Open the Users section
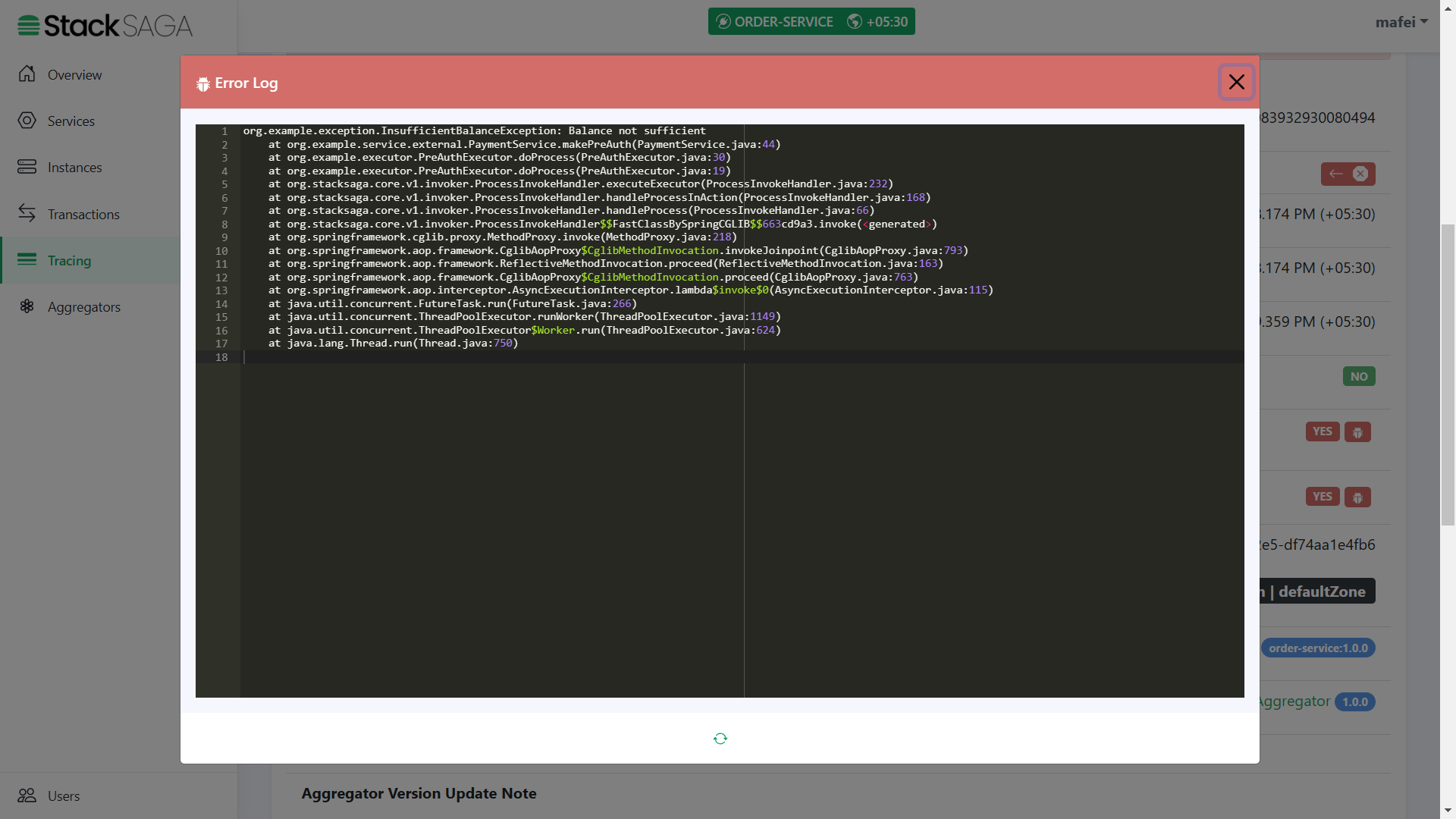1456x819 pixels. click(x=62, y=795)
